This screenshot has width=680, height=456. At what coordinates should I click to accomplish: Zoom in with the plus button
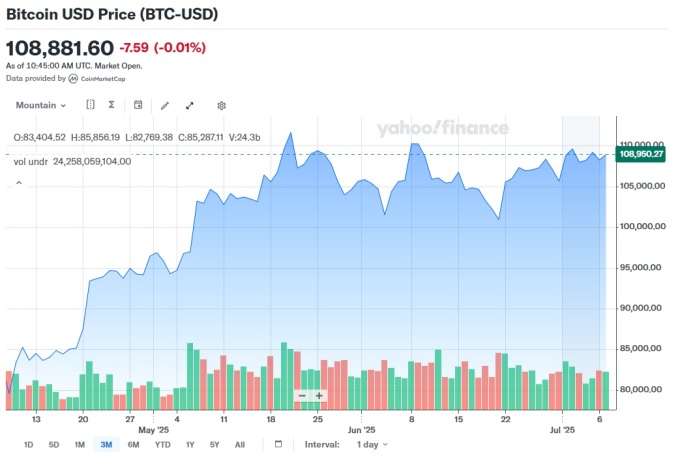[x=319, y=396]
